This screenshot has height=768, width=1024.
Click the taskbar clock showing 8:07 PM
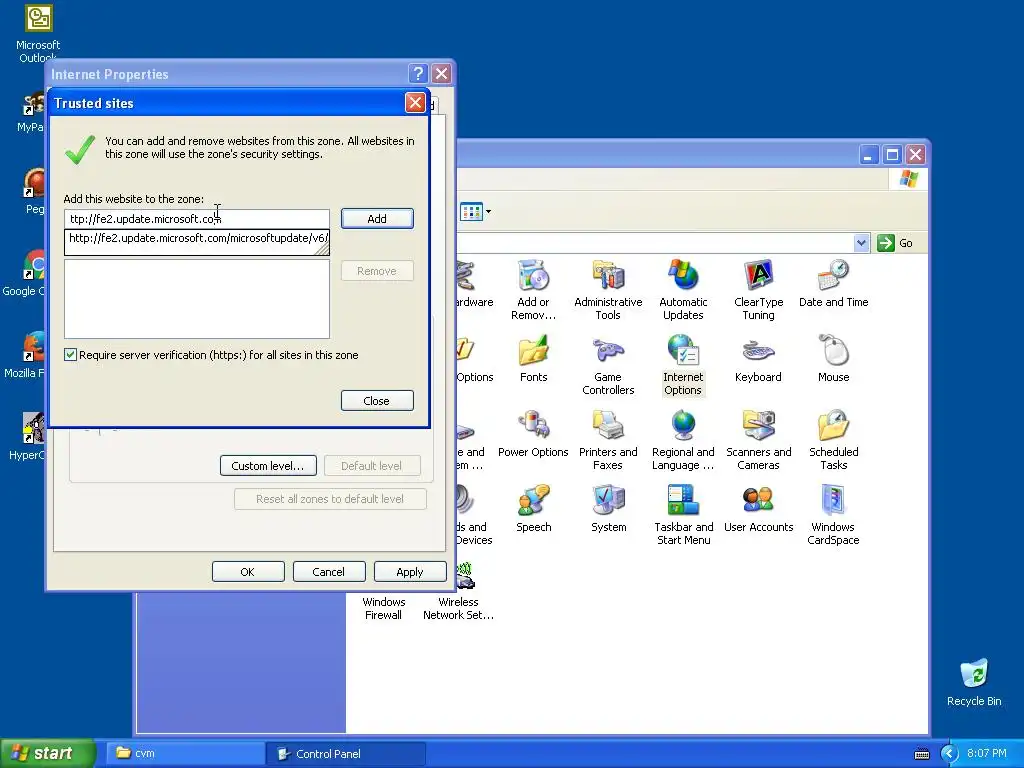pos(987,753)
